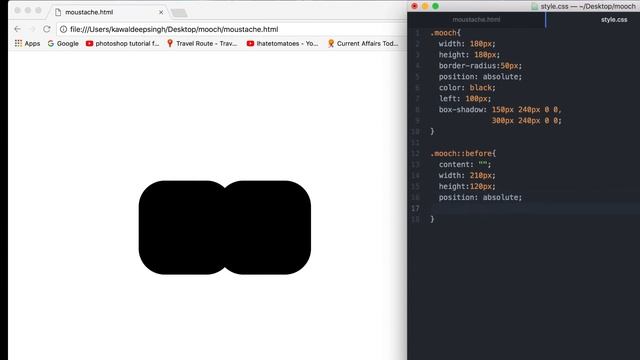Open the Travel Route bookmark

point(202,43)
